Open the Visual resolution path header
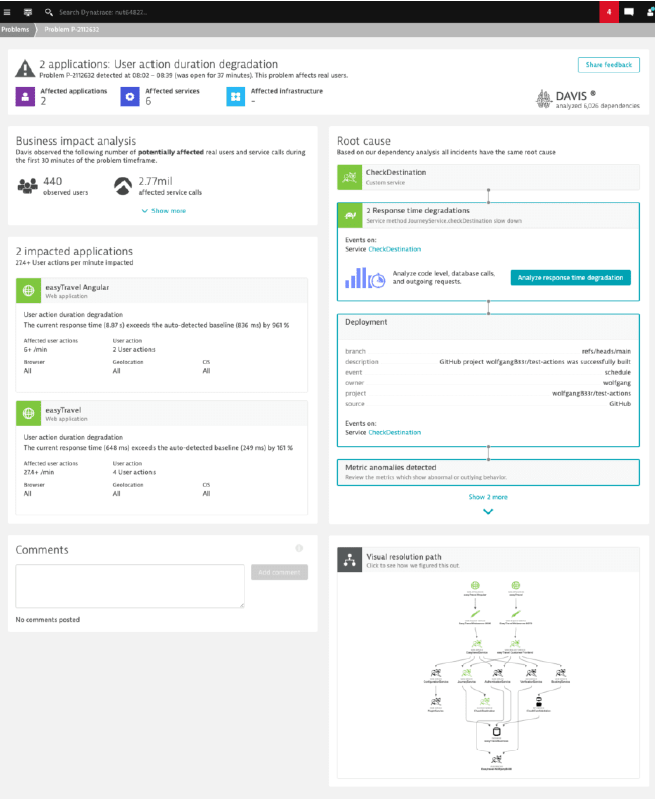This screenshot has height=800, width=655. tap(488, 560)
